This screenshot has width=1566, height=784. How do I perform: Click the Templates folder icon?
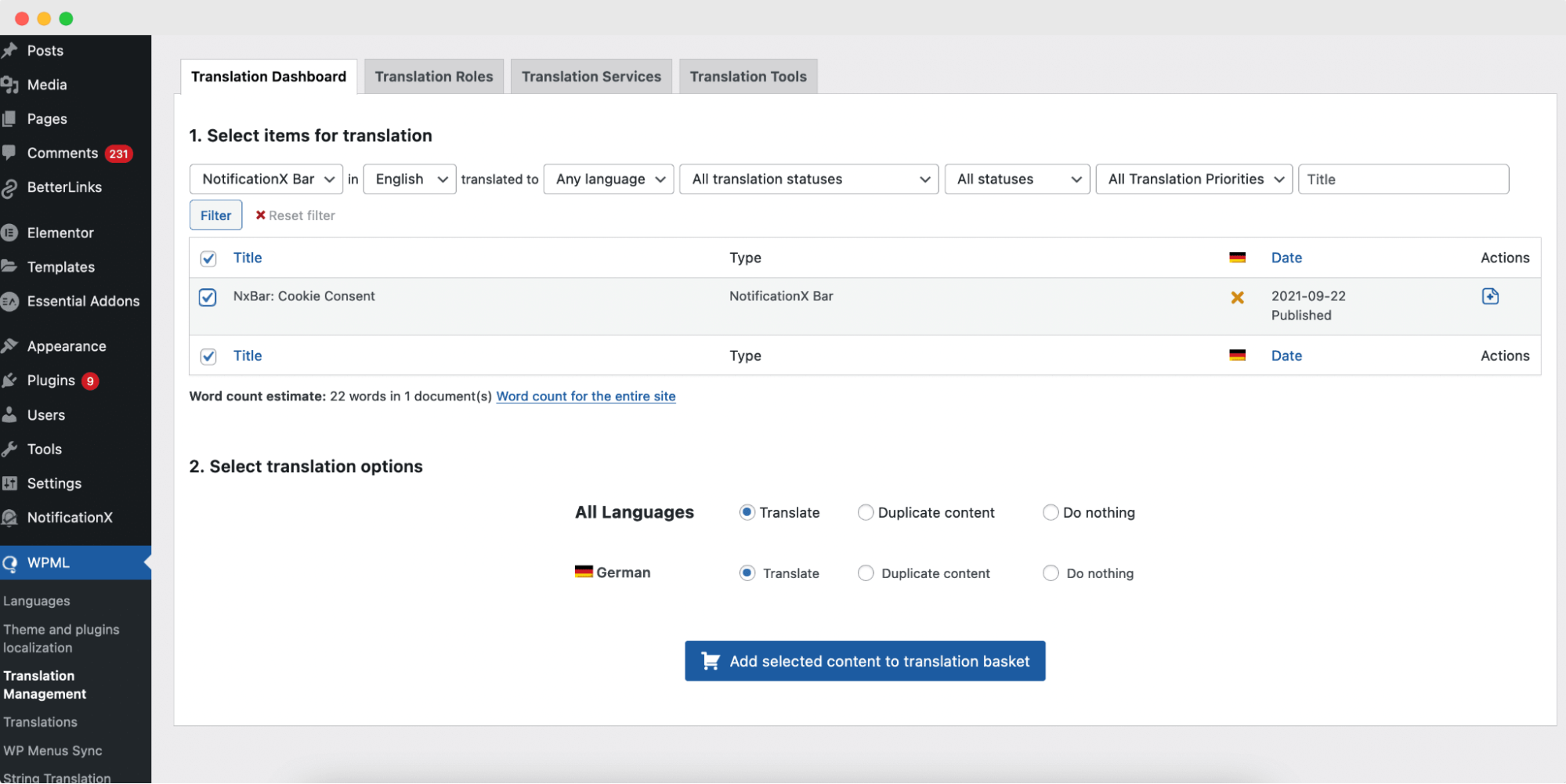click(x=9, y=266)
